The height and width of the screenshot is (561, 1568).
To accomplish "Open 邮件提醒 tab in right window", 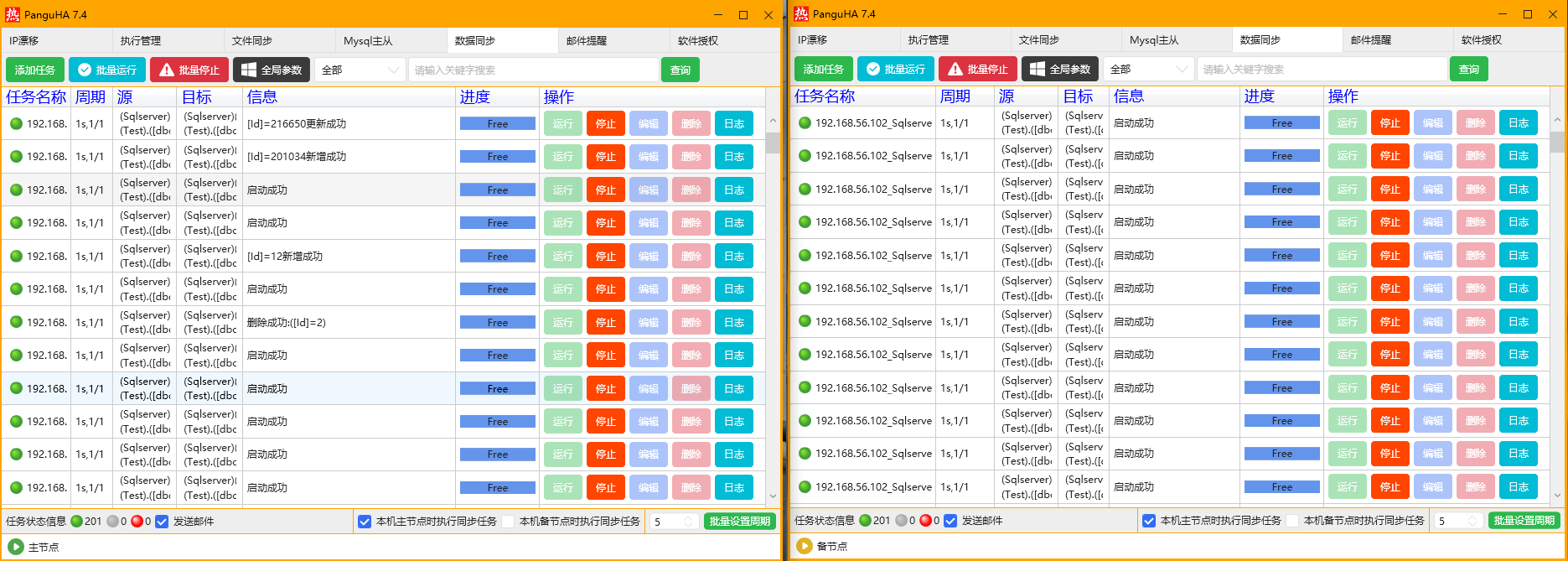I will click(x=1399, y=39).
